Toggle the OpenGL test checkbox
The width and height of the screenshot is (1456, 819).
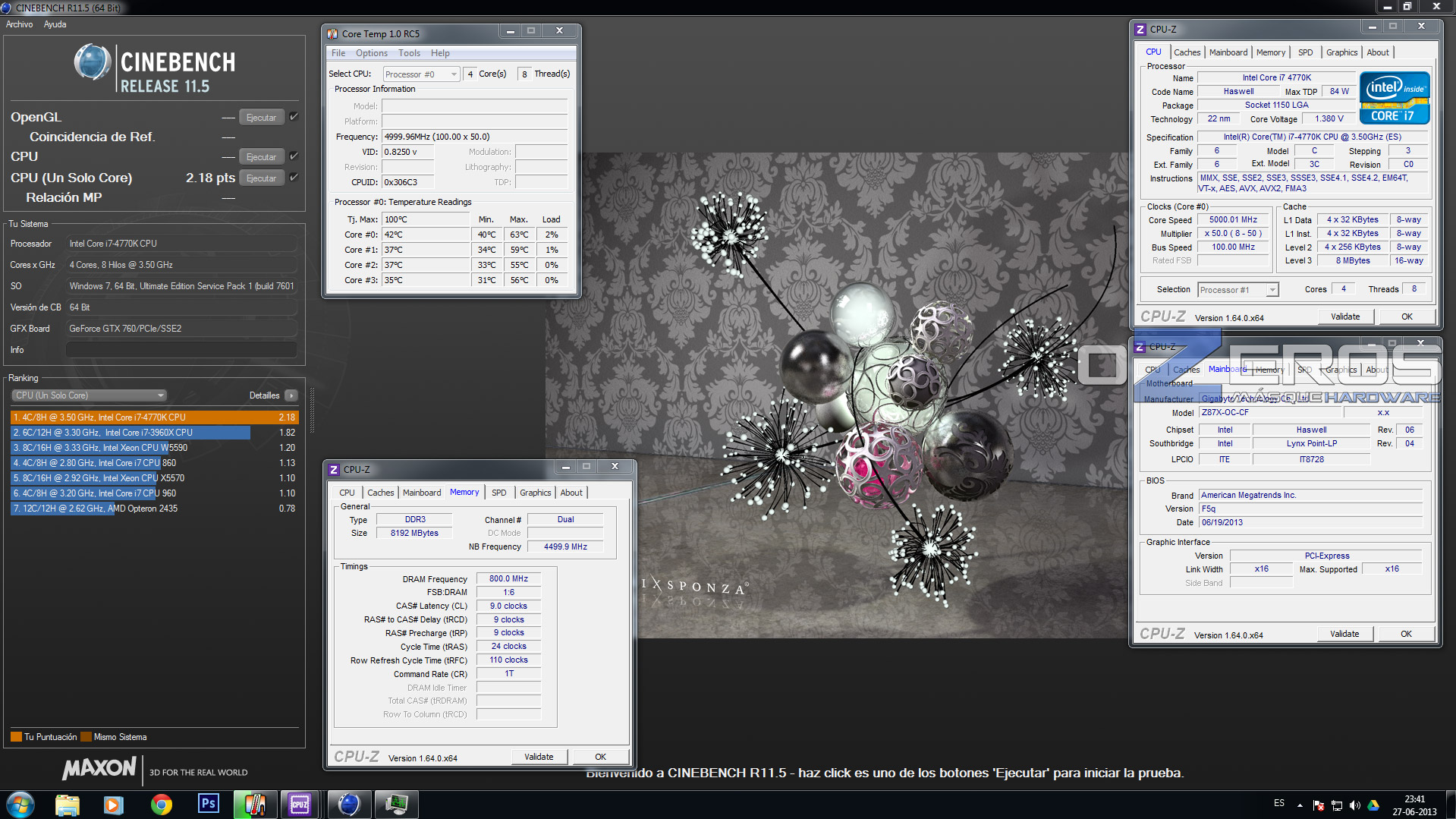[x=294, y=117]
